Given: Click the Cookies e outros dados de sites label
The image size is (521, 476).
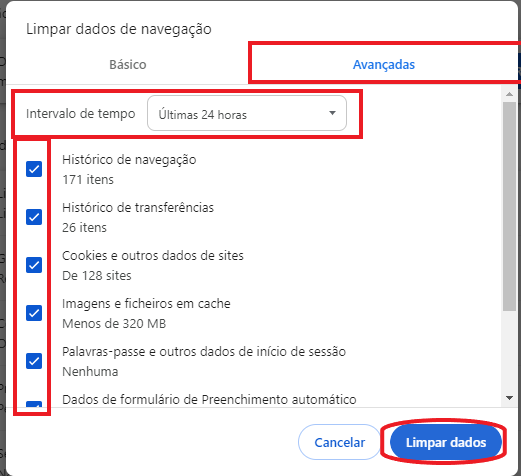Looking at the screenshot, I should click(153, 256).
